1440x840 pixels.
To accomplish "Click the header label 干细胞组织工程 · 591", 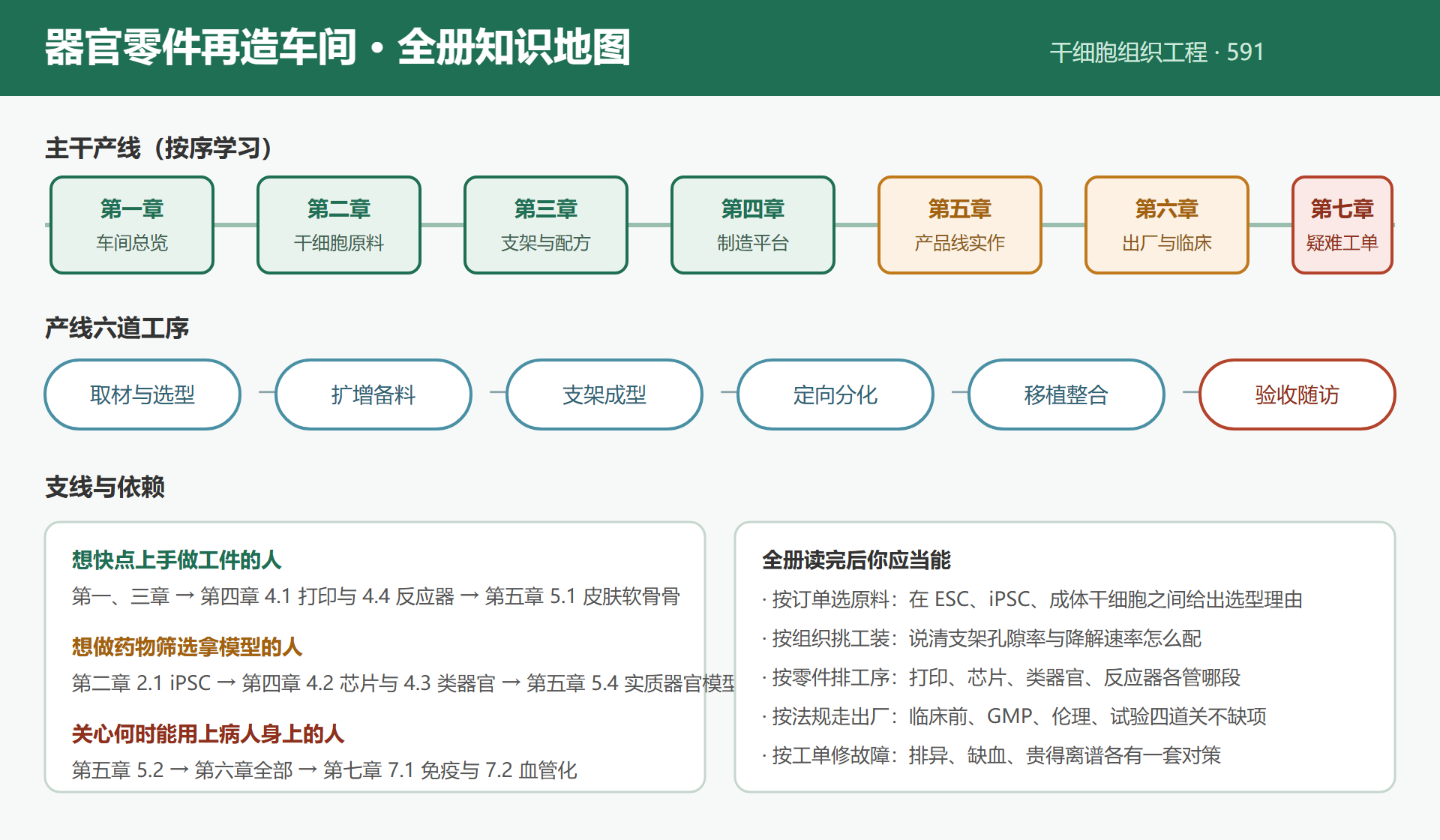I will click(1157, 52).
